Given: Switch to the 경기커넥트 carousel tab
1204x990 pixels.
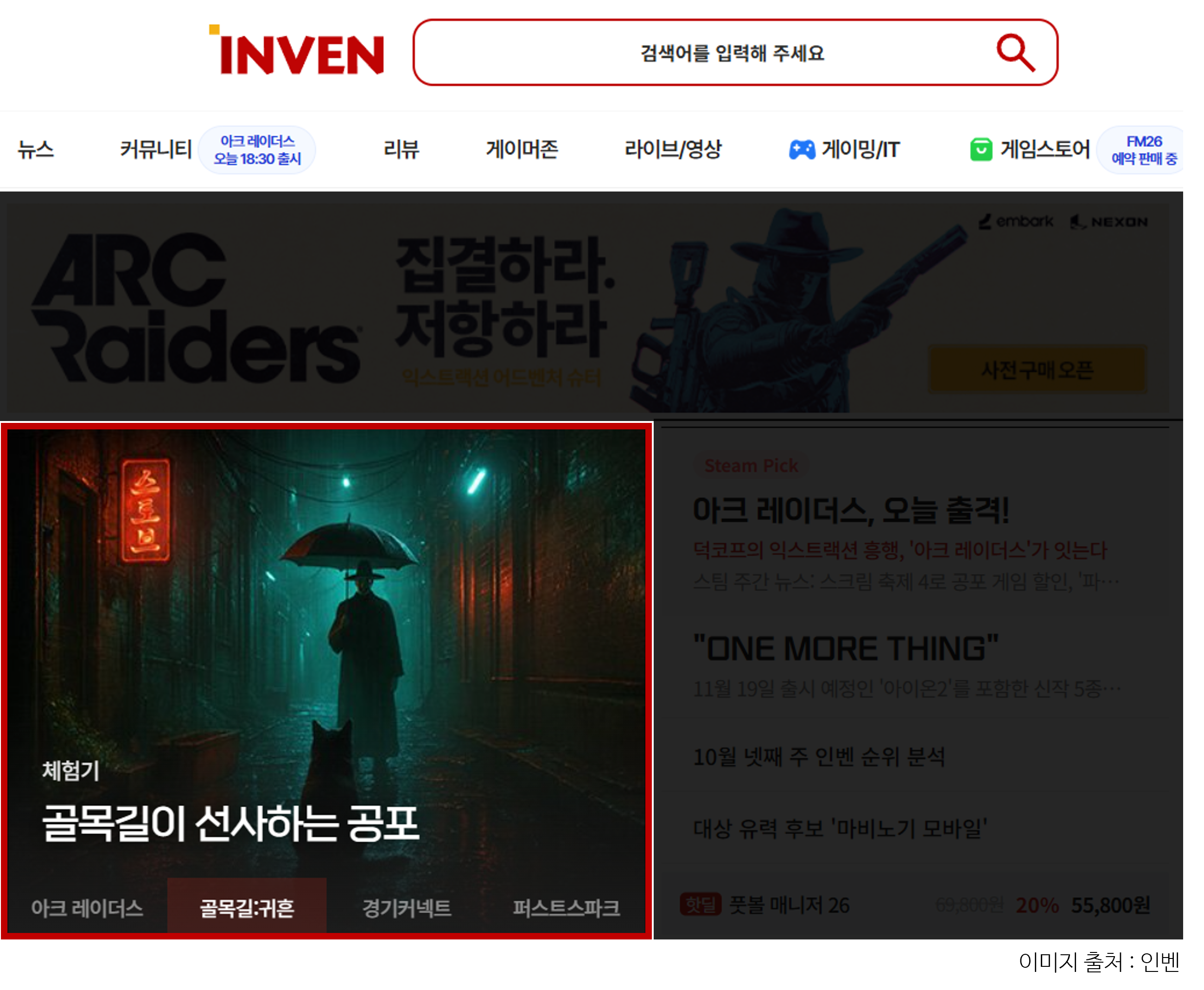Looking at the screenshot, I should 407,908.
